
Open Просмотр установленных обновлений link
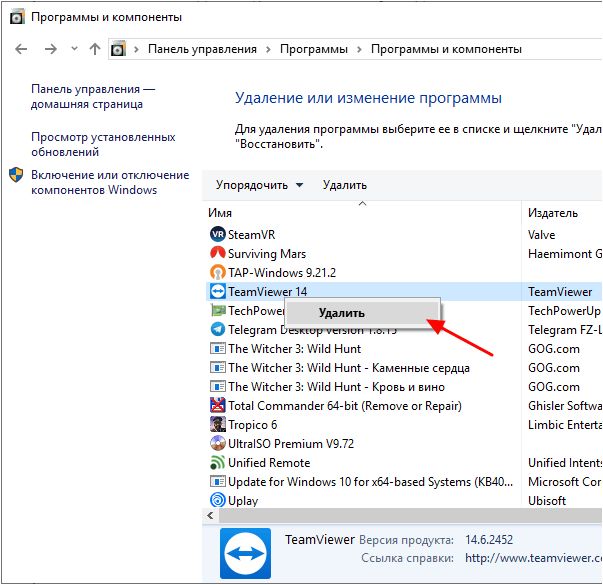pyautogui.click(x=103, y=144)
